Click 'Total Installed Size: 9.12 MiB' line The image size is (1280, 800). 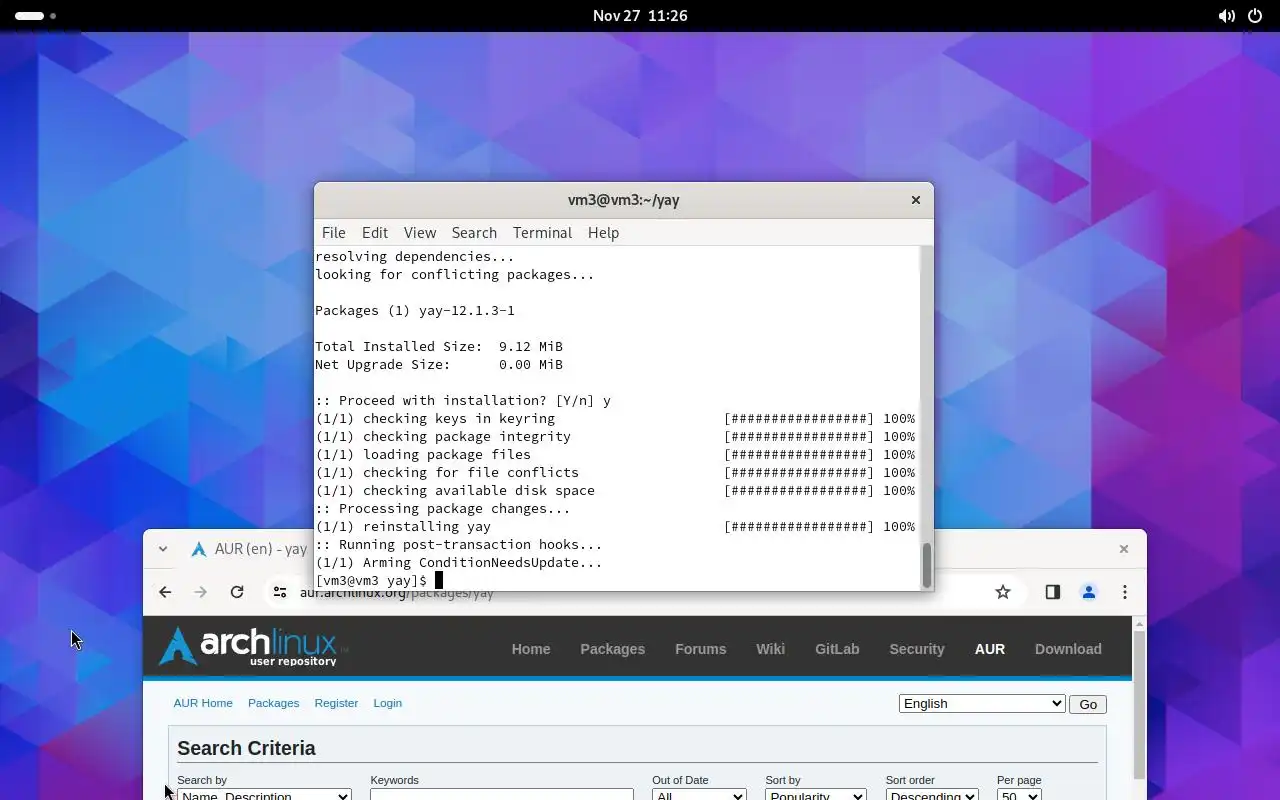[x=439, y=347]
